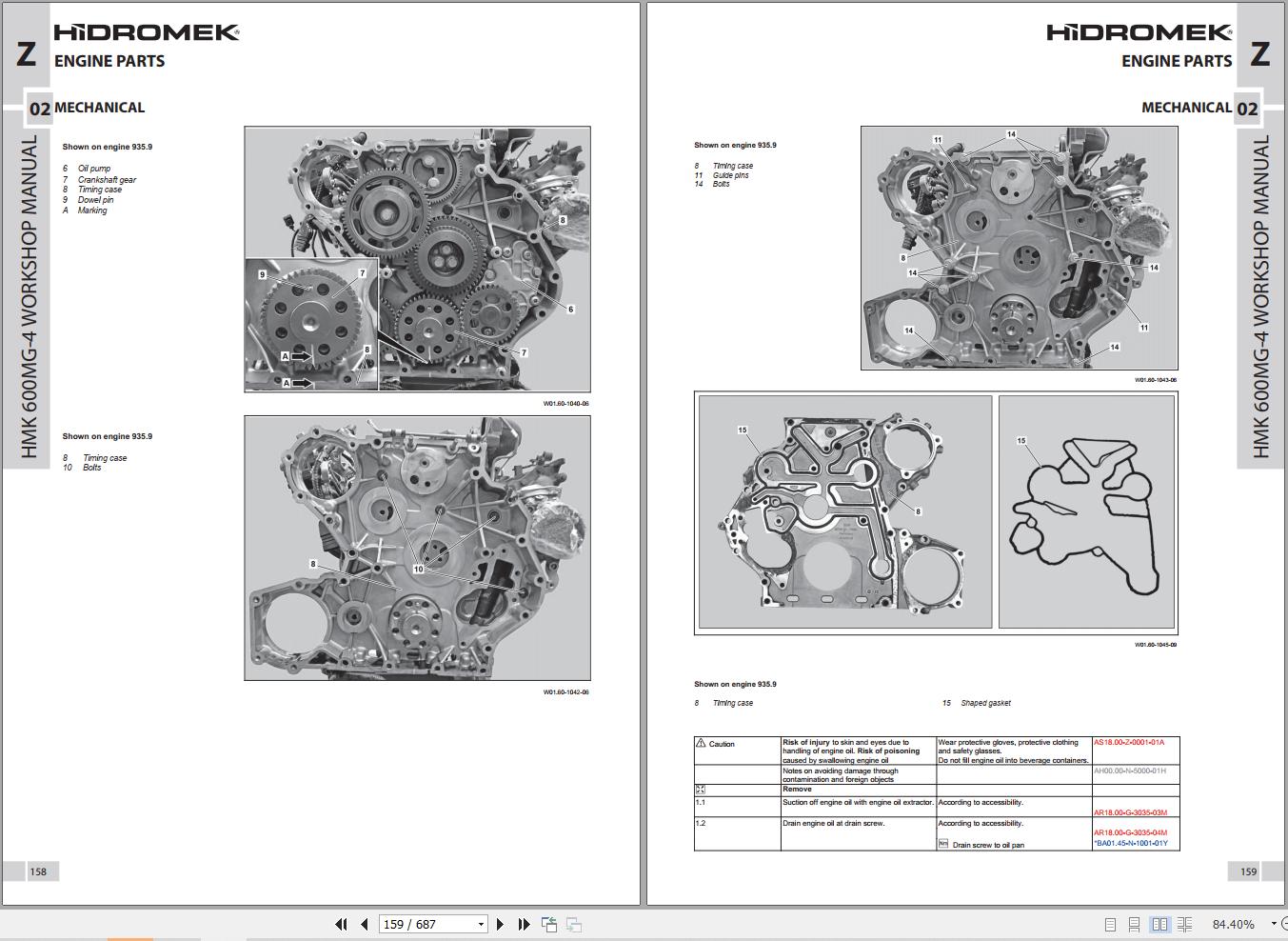
Task: Click the AS18.00-Z-0001-01A reference link
Action: [x=1129, y=742]
